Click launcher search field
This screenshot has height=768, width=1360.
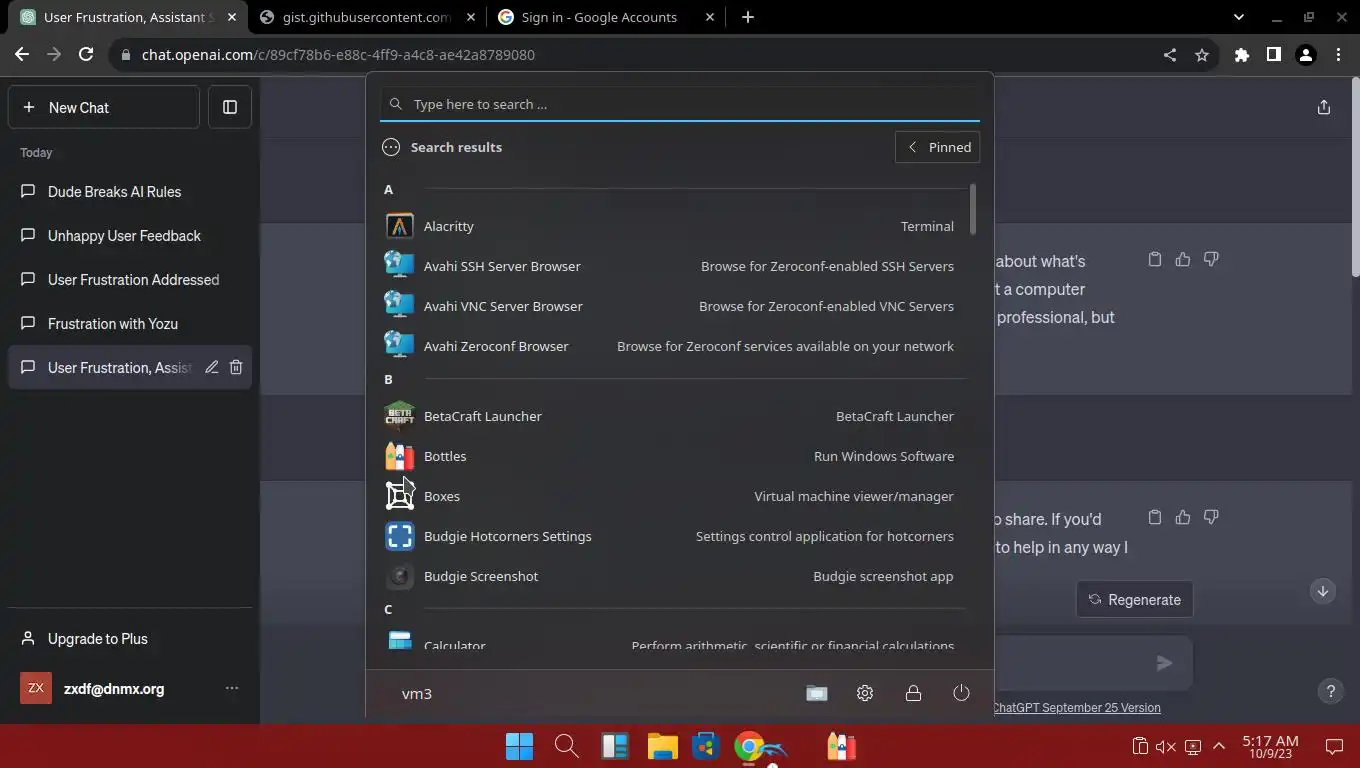(680, 104)
